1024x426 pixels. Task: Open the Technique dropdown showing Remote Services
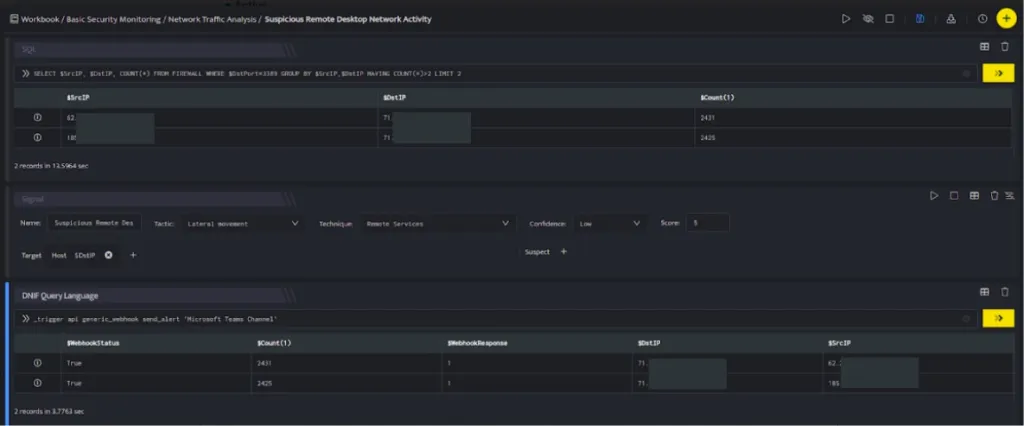click(438, 223)
